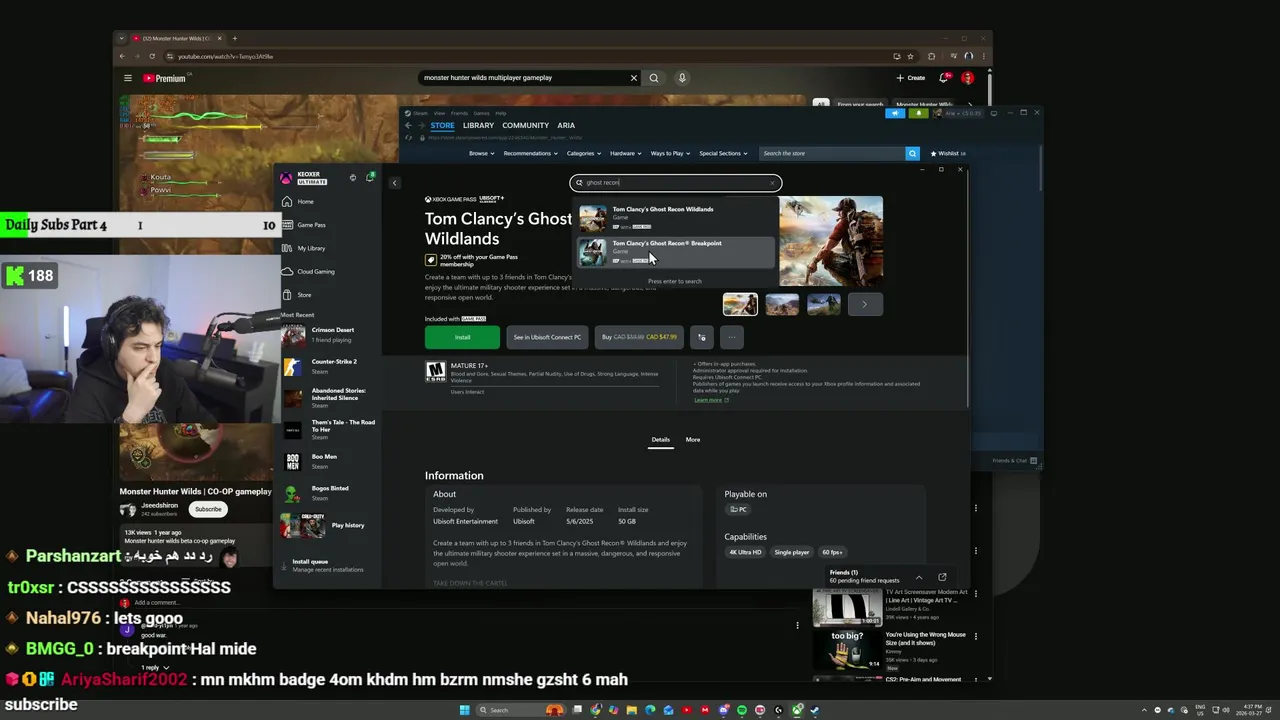The image size is (1280, 720).
Task: Open Steam ARIA profile tab
Action: coord(566,126)
